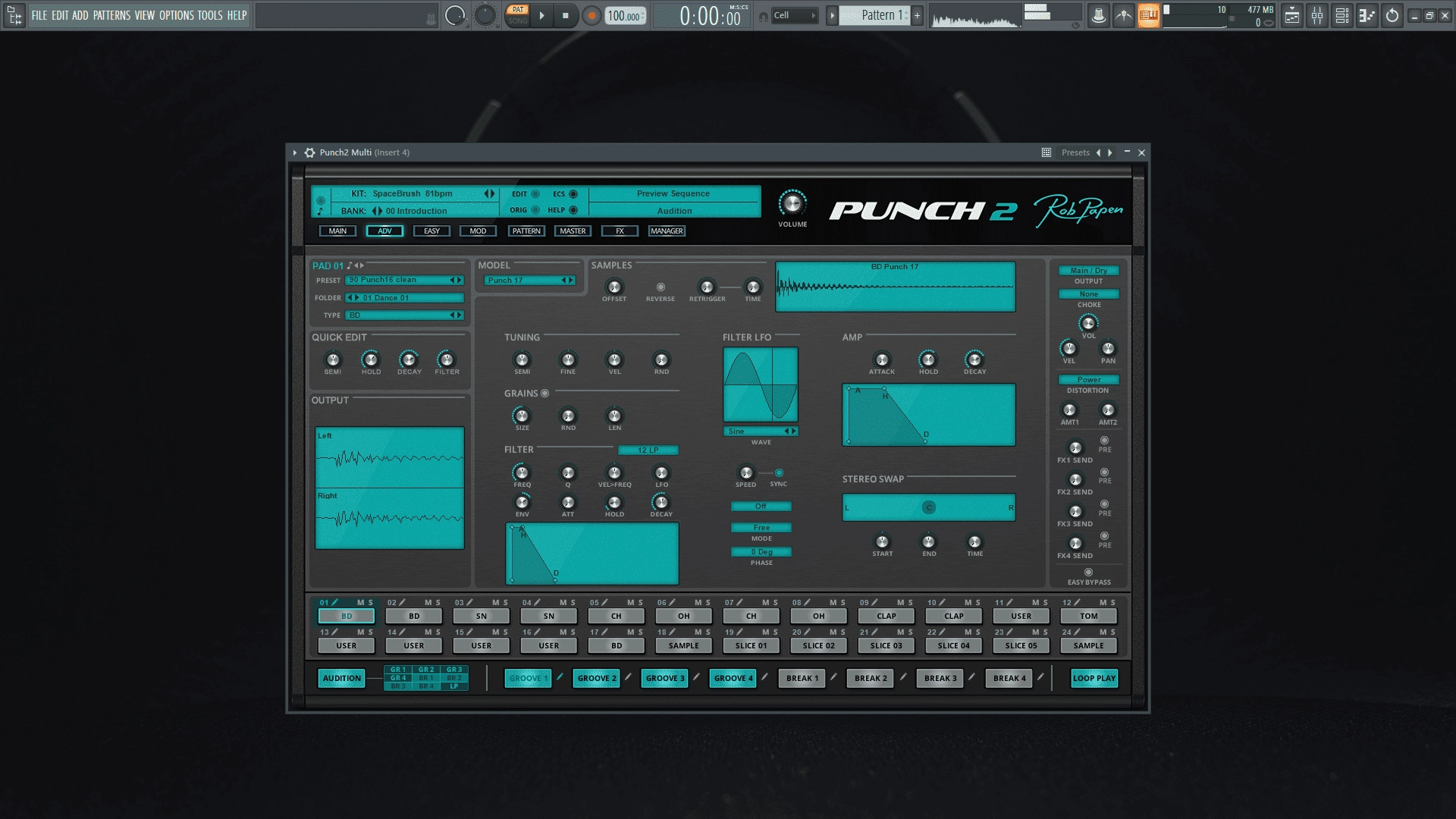Click the plugin settings gear icon
Viewport: 1456px width, 819px height.
click(309, 152)
